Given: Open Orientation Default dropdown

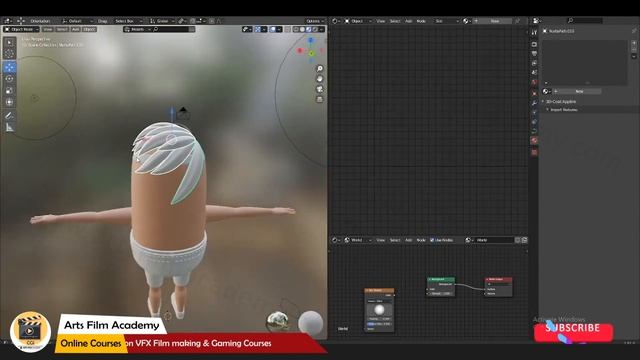Looking at the screenshot, I should (77, 21).
